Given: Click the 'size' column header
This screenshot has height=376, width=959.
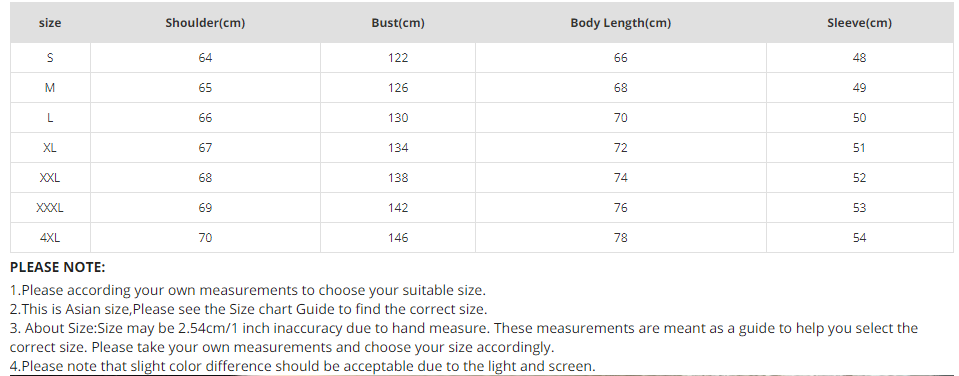Looking at the screenshot, I should (x=50, y=23).
